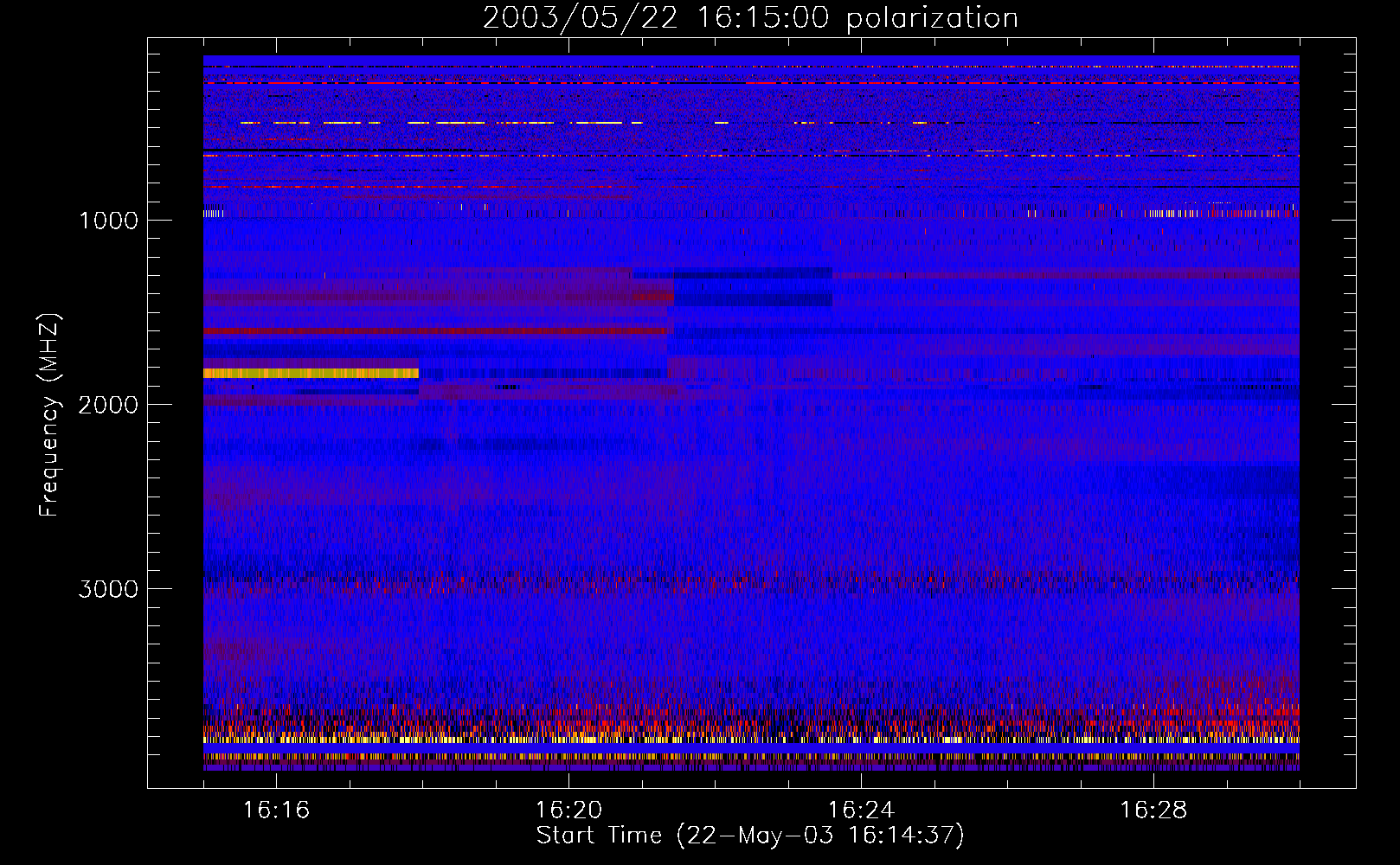Click the 16:20 time tick label
The height and width of the screenshot is (865, 1400).
click(568, 811)
